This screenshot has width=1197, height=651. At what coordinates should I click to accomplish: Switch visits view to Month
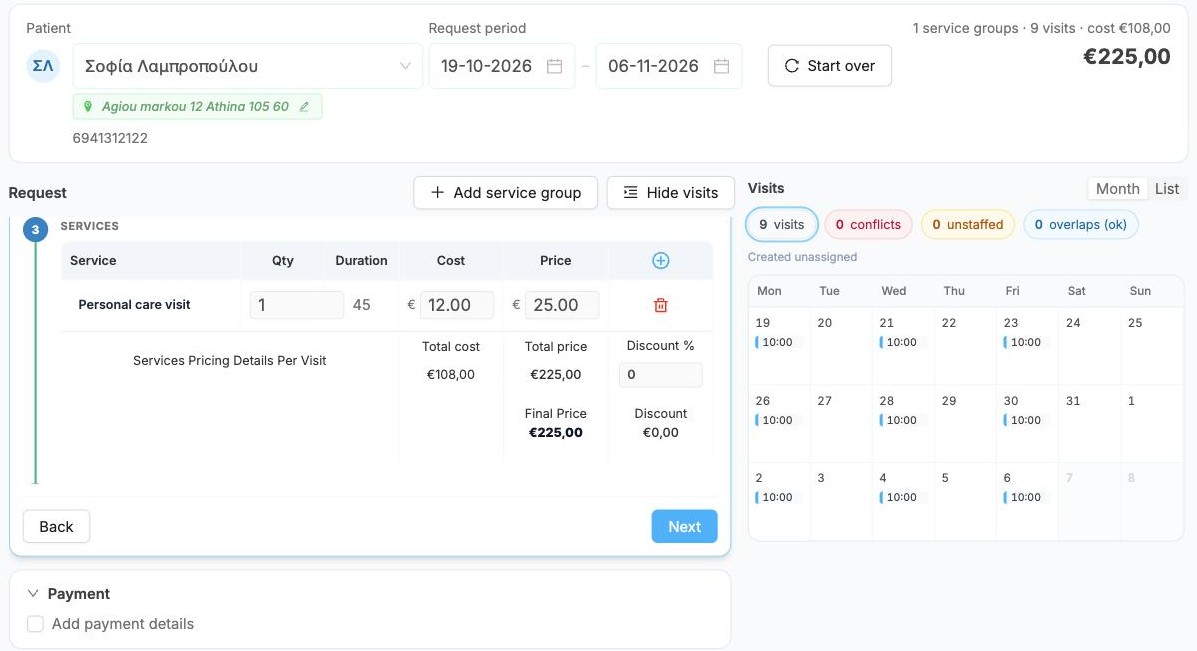click(x=1118, y=189)
